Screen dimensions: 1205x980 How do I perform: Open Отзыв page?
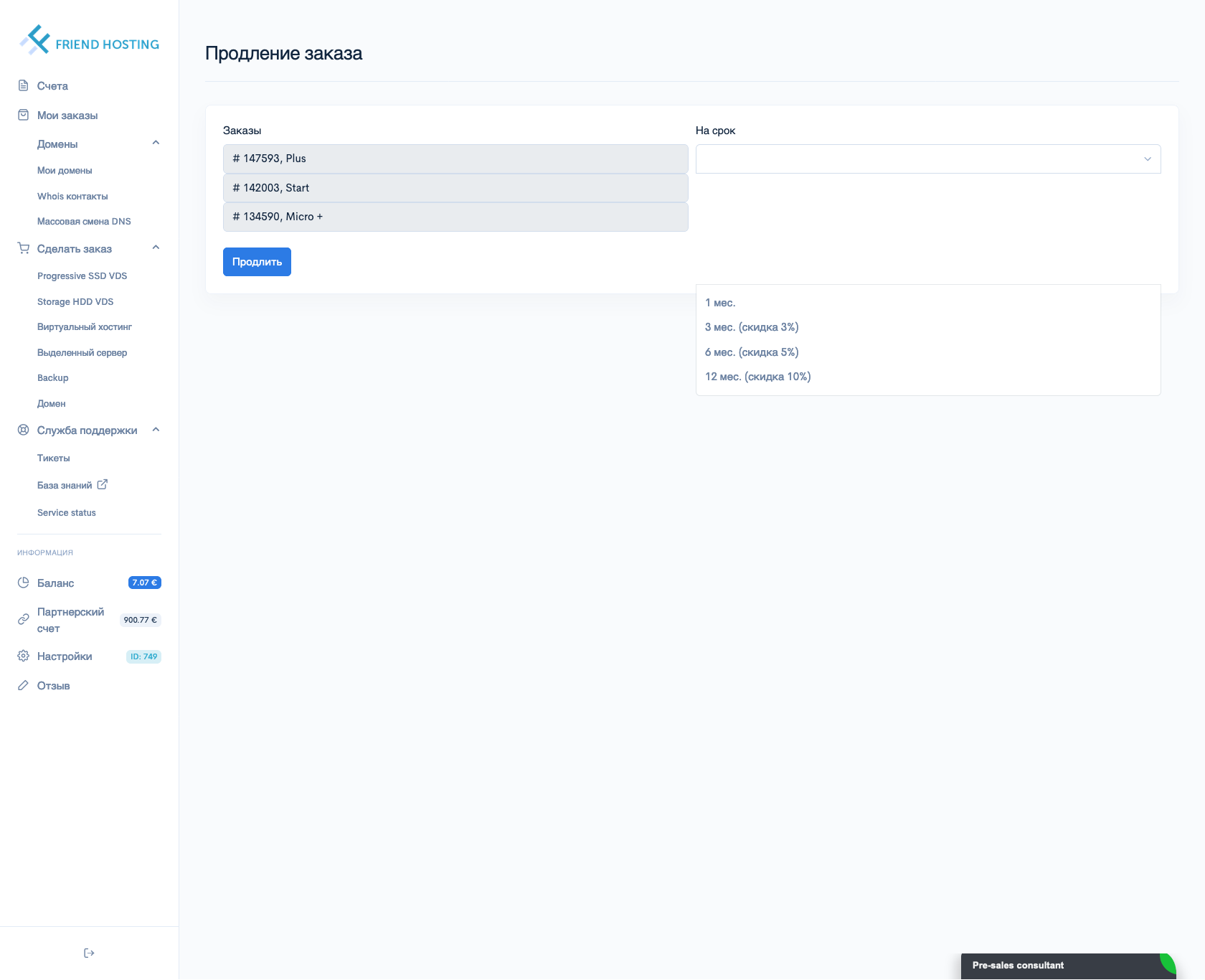pos(54,686)
